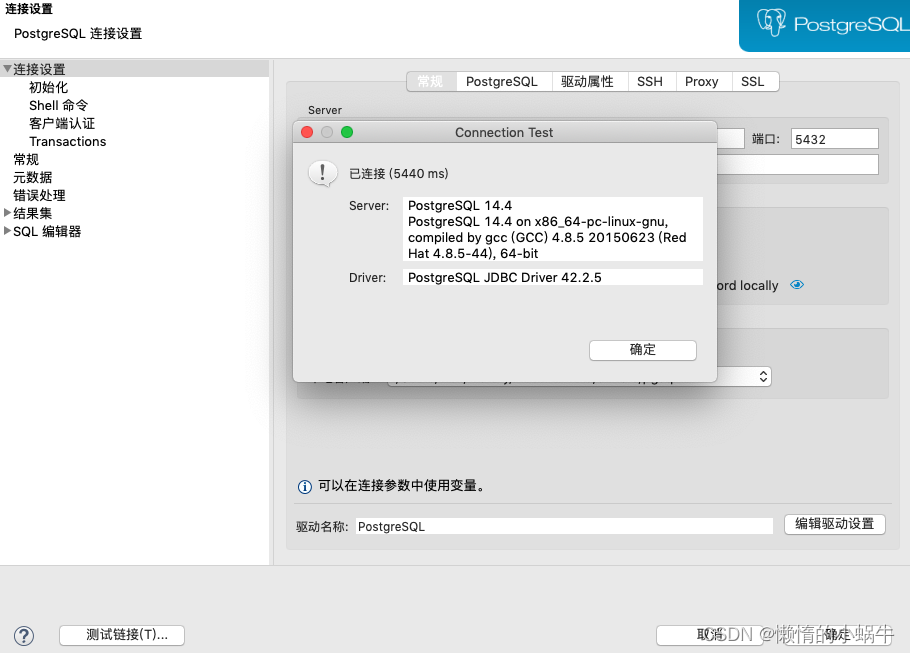Collapse the 连接设置 tree node
Screen dimensions: 910x653
pos(7,68)
